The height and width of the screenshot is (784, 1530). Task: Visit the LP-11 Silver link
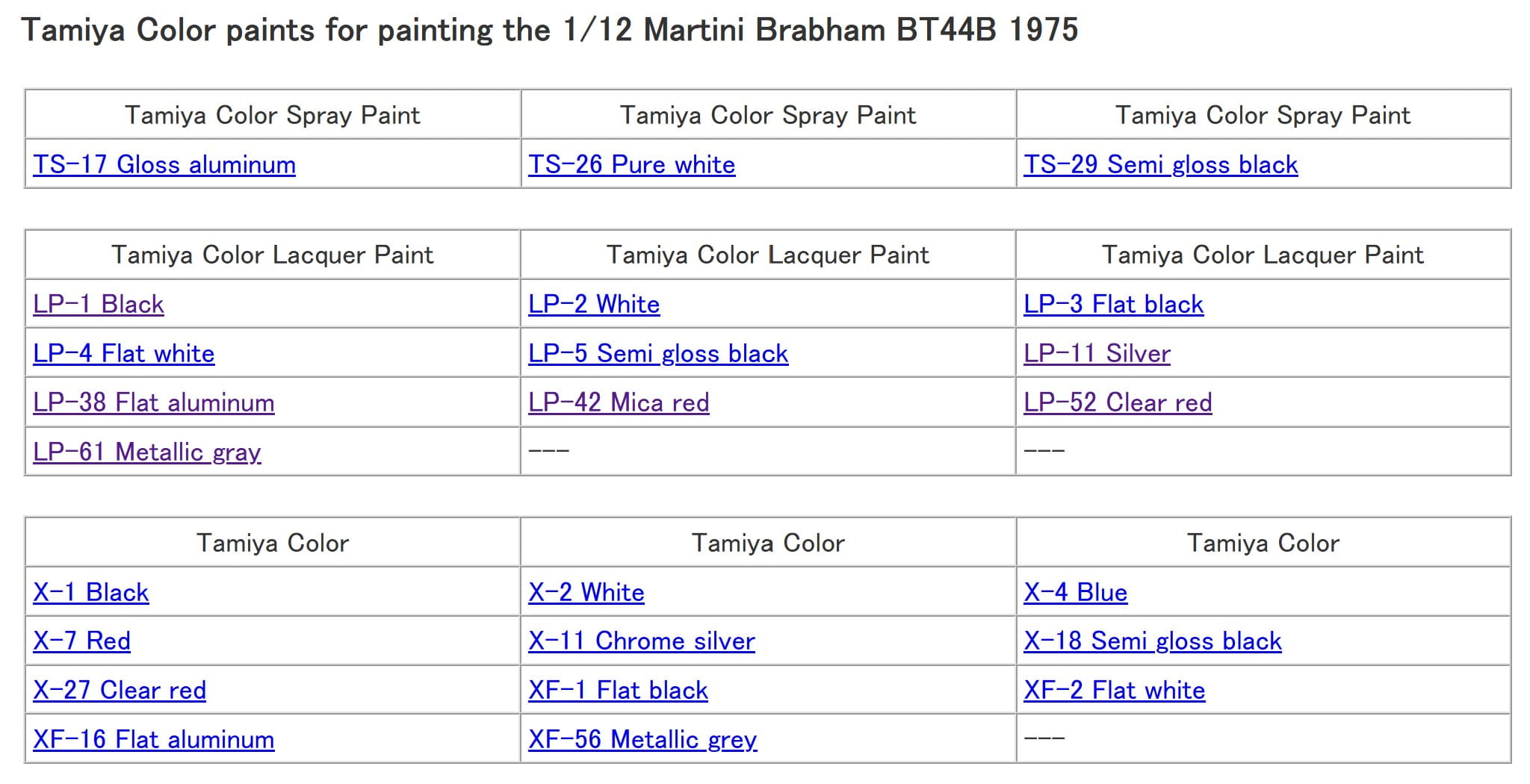[1097, 353]
